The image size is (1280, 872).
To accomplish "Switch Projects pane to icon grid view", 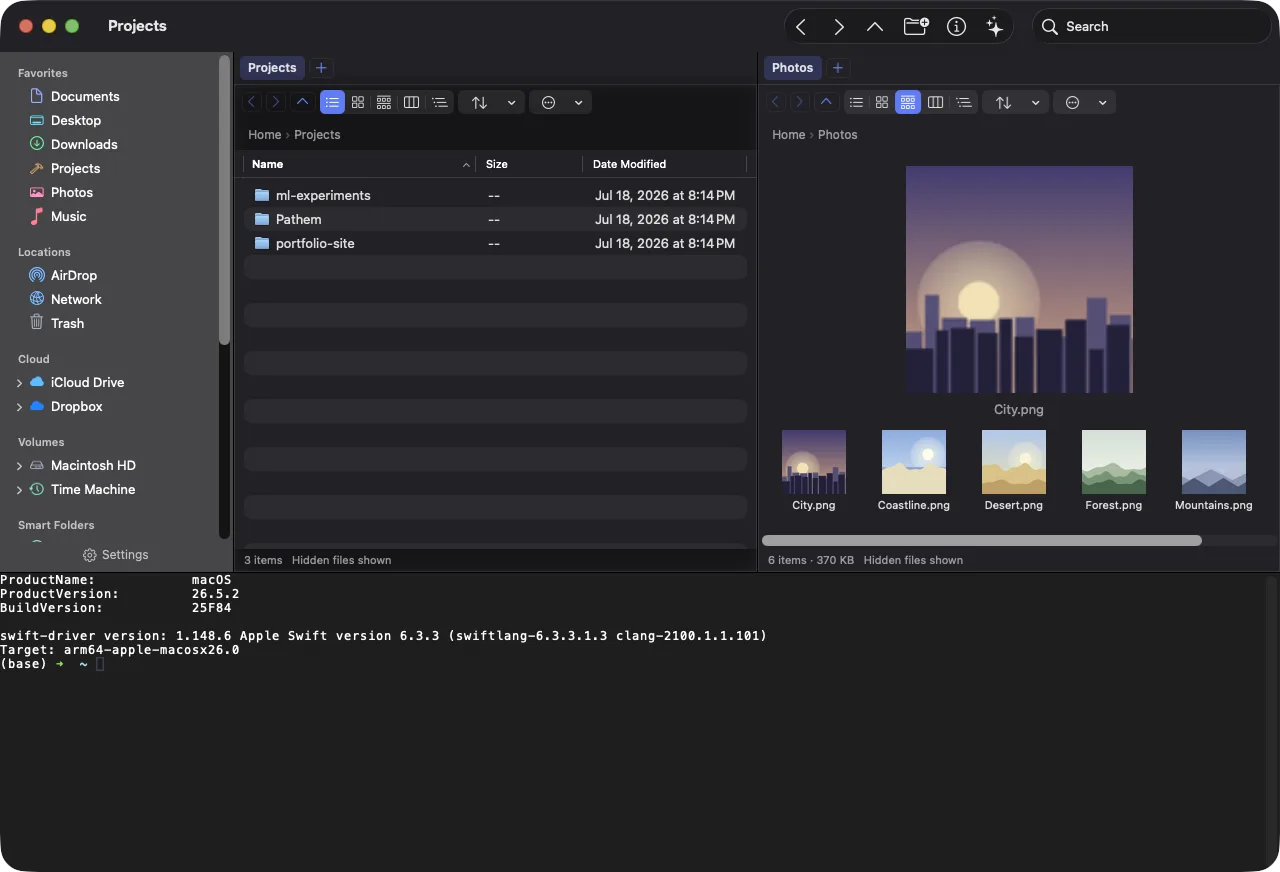I will click(x=358, y=102).
